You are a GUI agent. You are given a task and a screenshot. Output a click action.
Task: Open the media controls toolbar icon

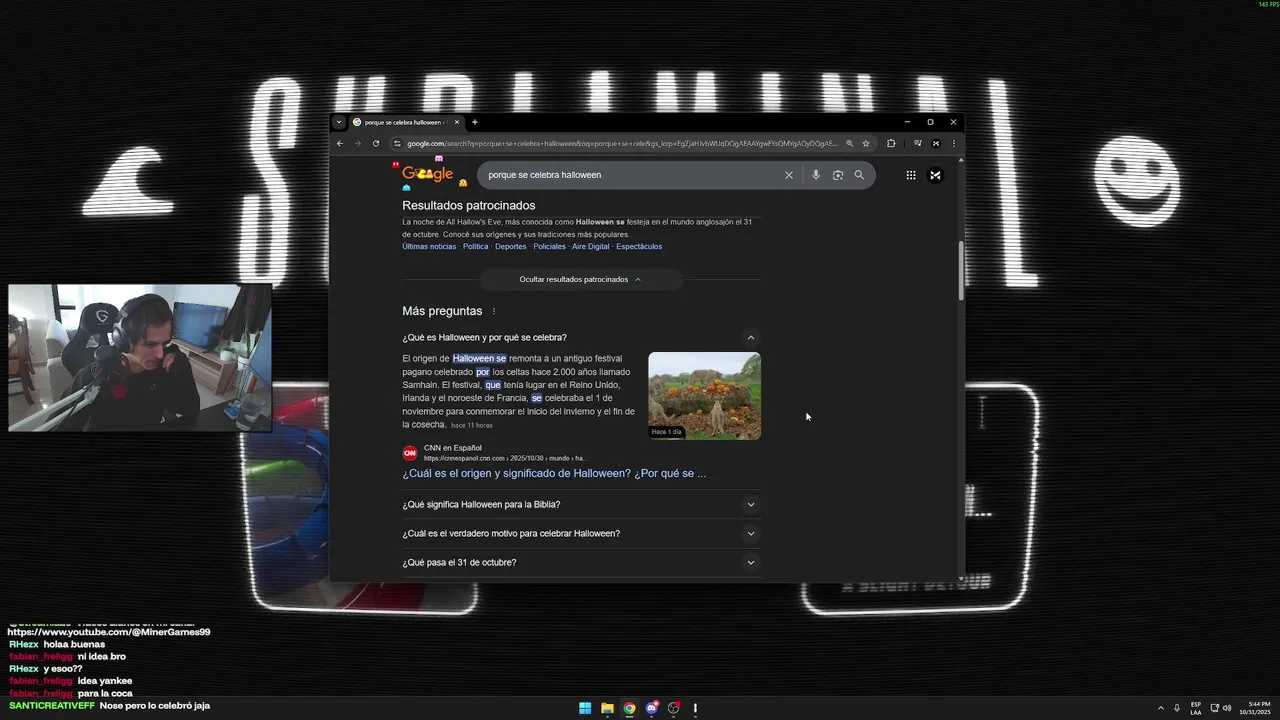coord(918,143)
